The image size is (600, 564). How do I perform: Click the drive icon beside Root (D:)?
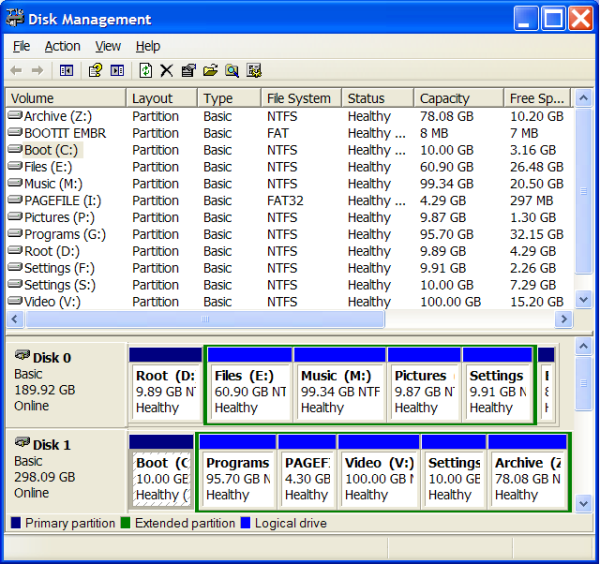(15, 249)
